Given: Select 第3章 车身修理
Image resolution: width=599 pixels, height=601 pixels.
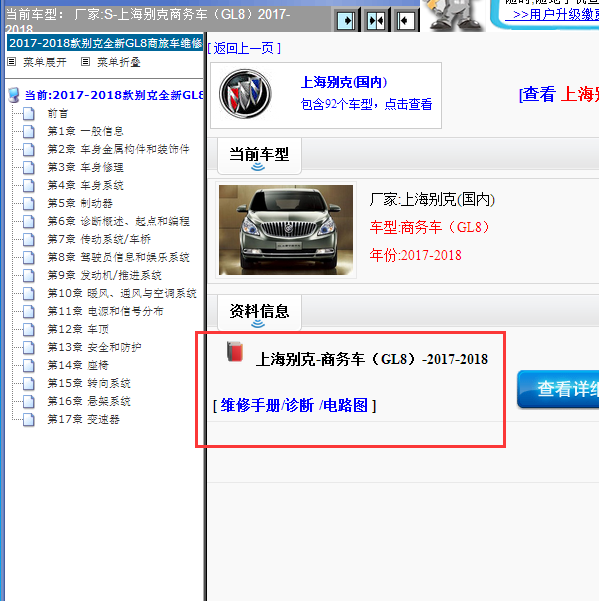Looking at the screenshot, I should coord(85,167).
